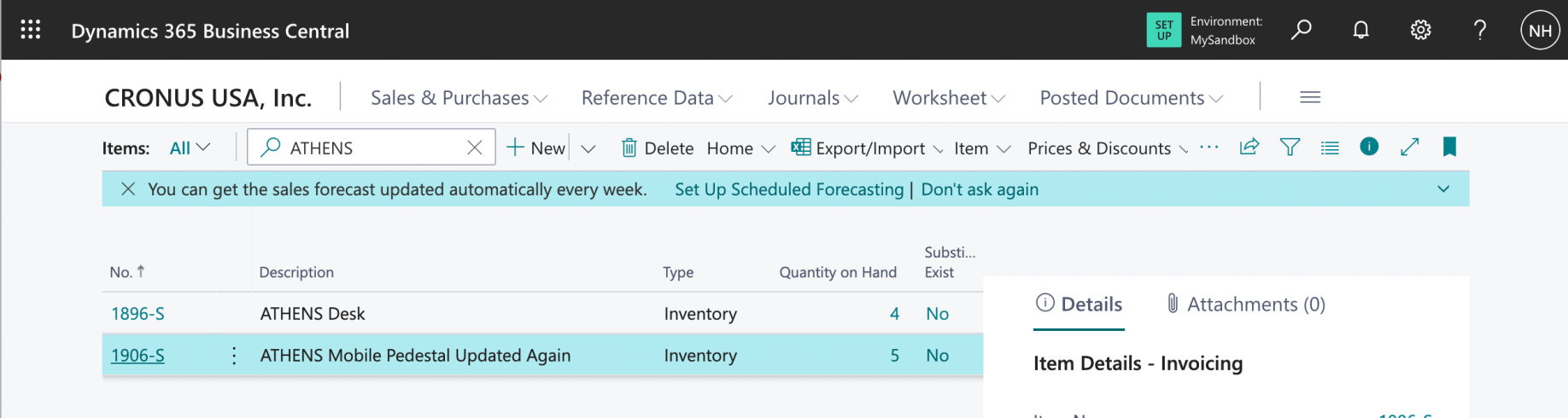
Task: Open the notifications bell
Action: coord(1360,30)
